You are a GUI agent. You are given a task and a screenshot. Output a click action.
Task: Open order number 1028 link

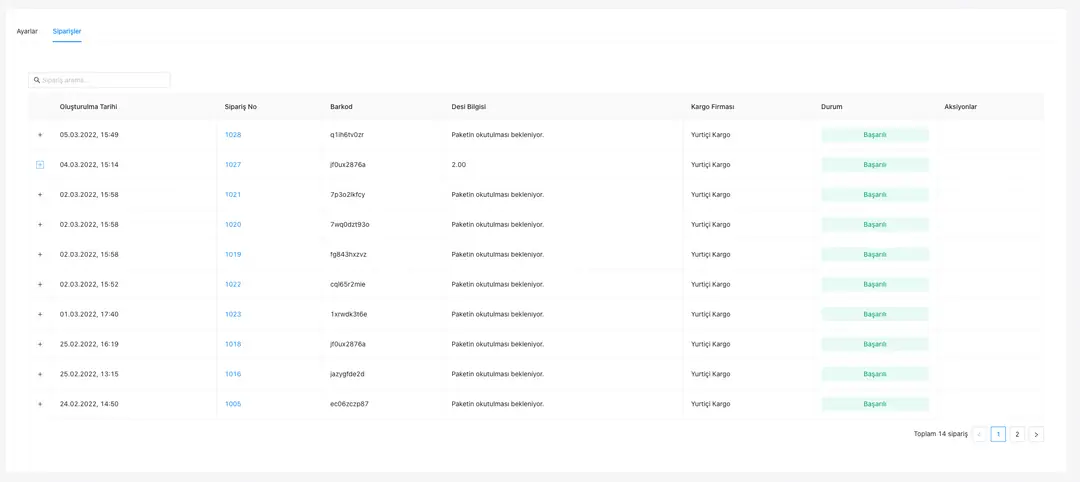coord(233,135)
